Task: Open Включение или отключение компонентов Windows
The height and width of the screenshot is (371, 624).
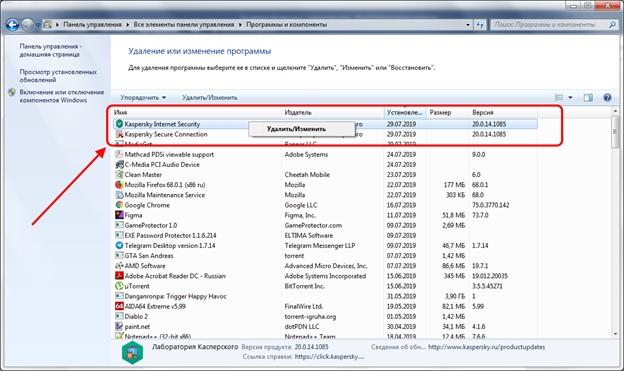Action: coord(62,96)
